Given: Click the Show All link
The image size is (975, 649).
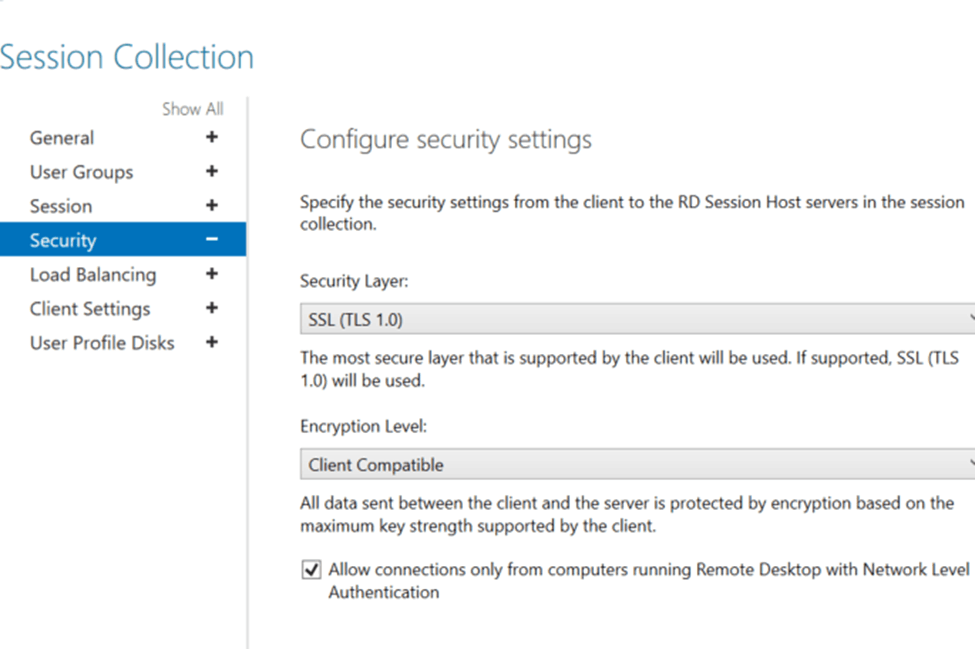Looking at the screenshot, I should (x=192, y=109).
